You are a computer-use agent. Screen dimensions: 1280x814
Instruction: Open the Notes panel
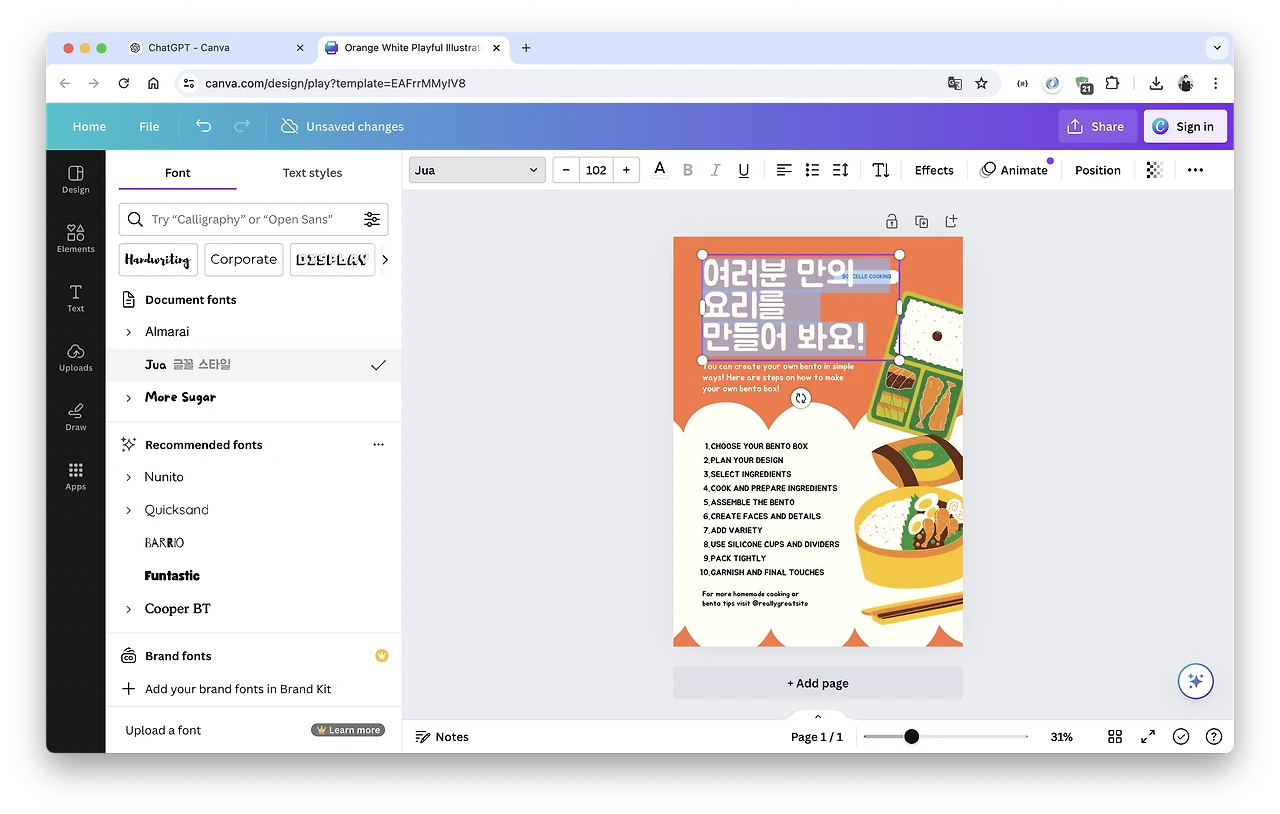click(x=442, y=737)
